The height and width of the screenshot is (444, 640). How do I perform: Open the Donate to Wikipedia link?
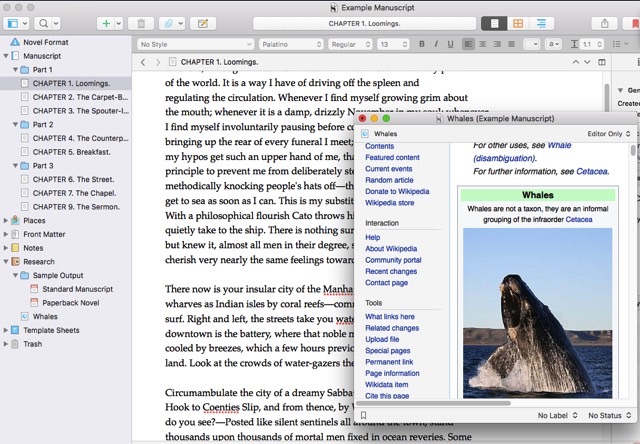[x=397, y=191]
